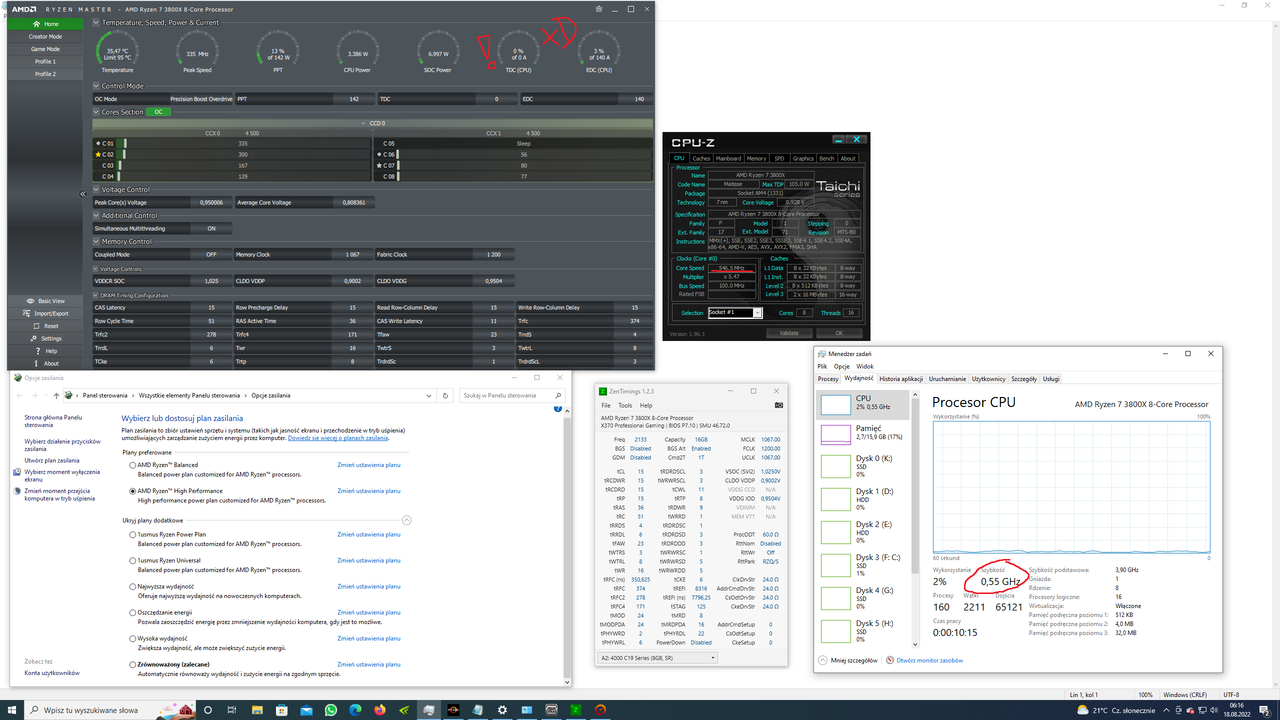
Task: Select 1usmus Ryzen Power Plan
Action: [133, 535]
